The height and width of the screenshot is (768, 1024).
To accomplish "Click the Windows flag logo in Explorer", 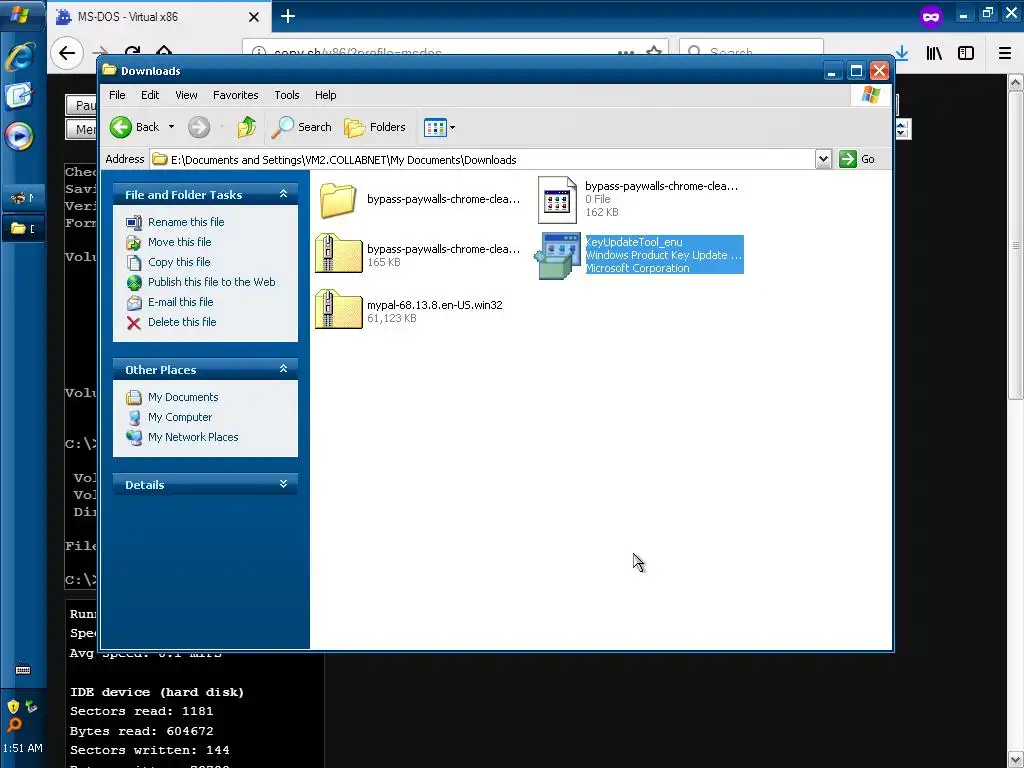I will pyautogui.click(x=870, y=95).
